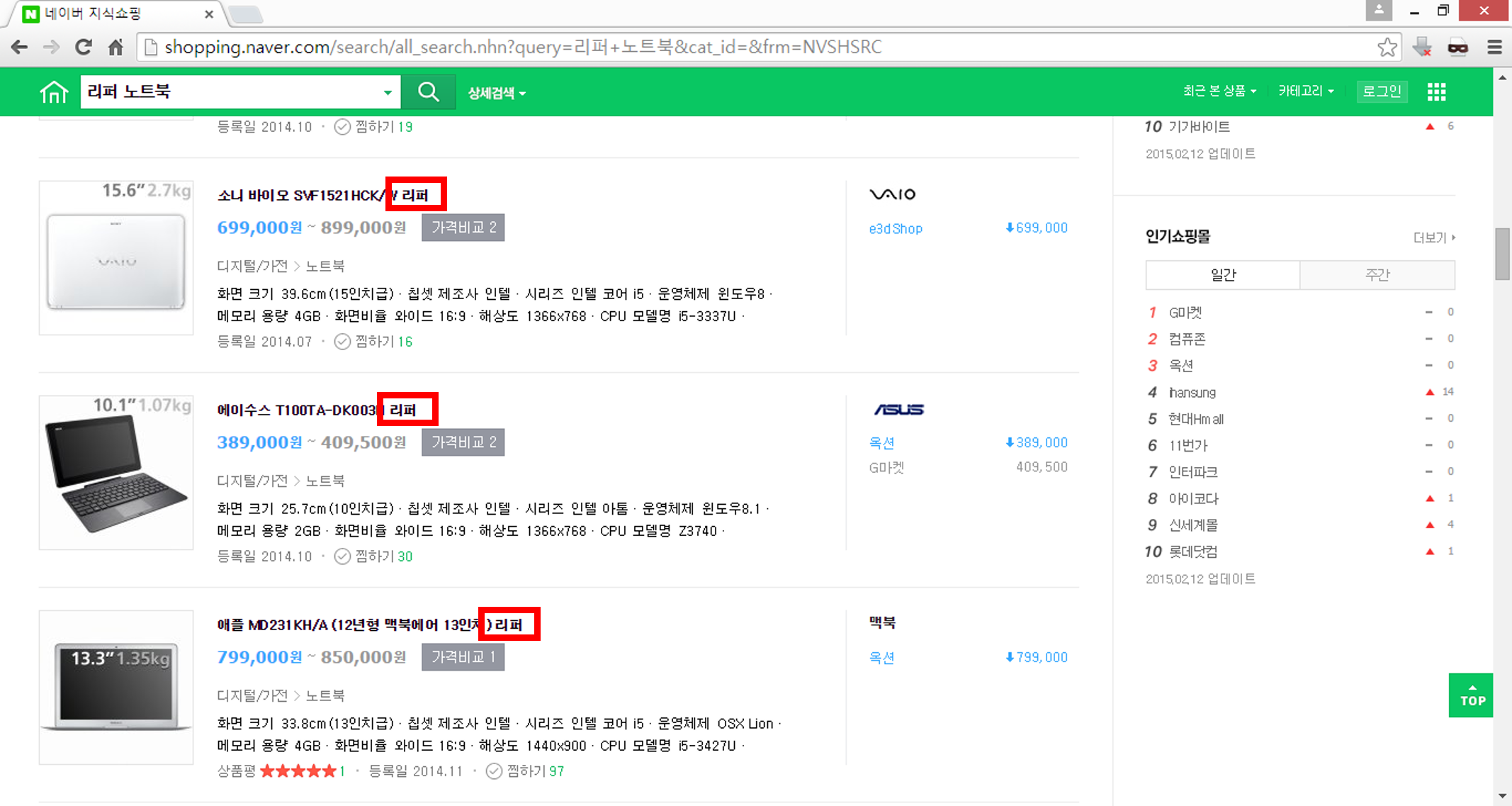Bookmark page with star icon
The width and height of the screenshot is (1512, 806).
click(1387, 47)
